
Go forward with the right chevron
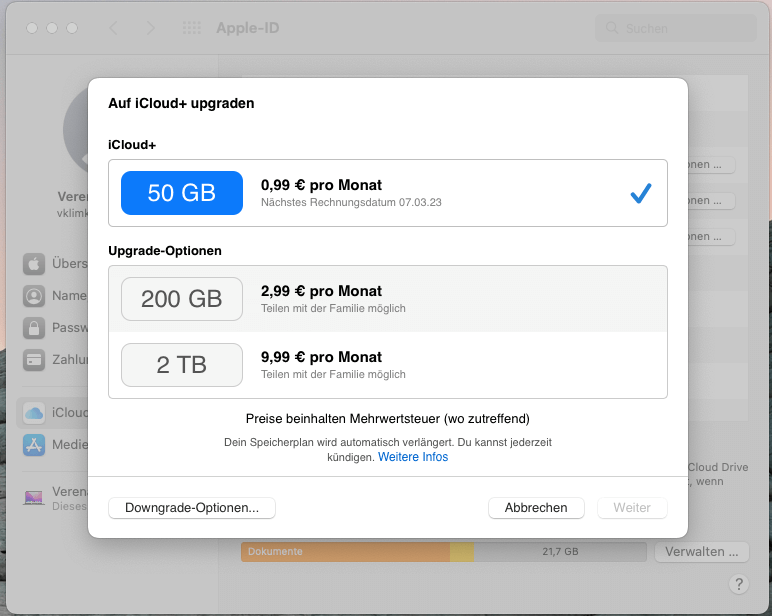tap(151, 28)
